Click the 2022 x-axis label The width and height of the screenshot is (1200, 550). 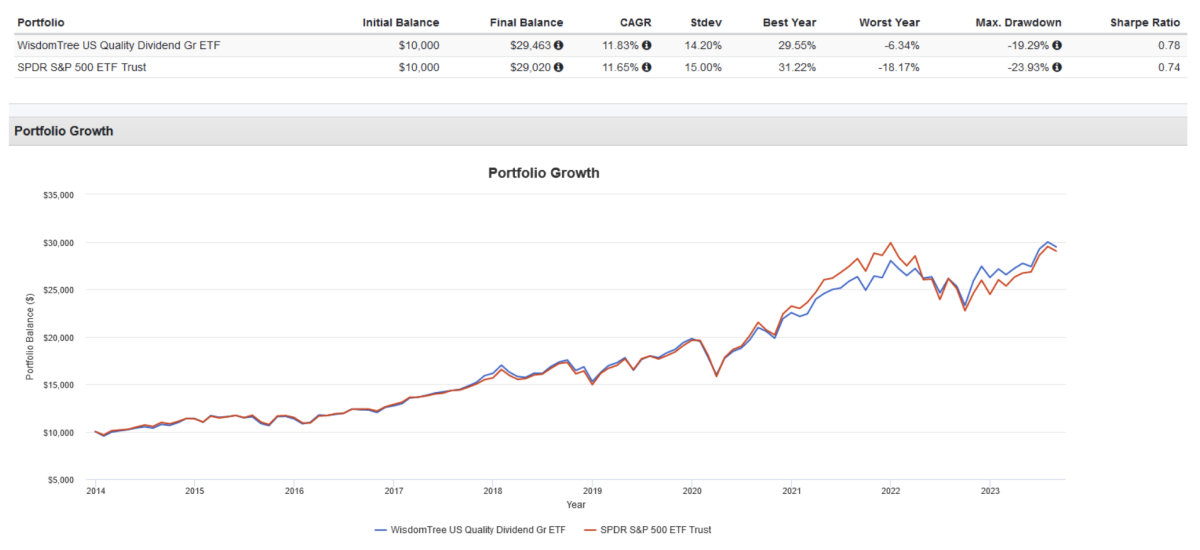pos(890,492)
